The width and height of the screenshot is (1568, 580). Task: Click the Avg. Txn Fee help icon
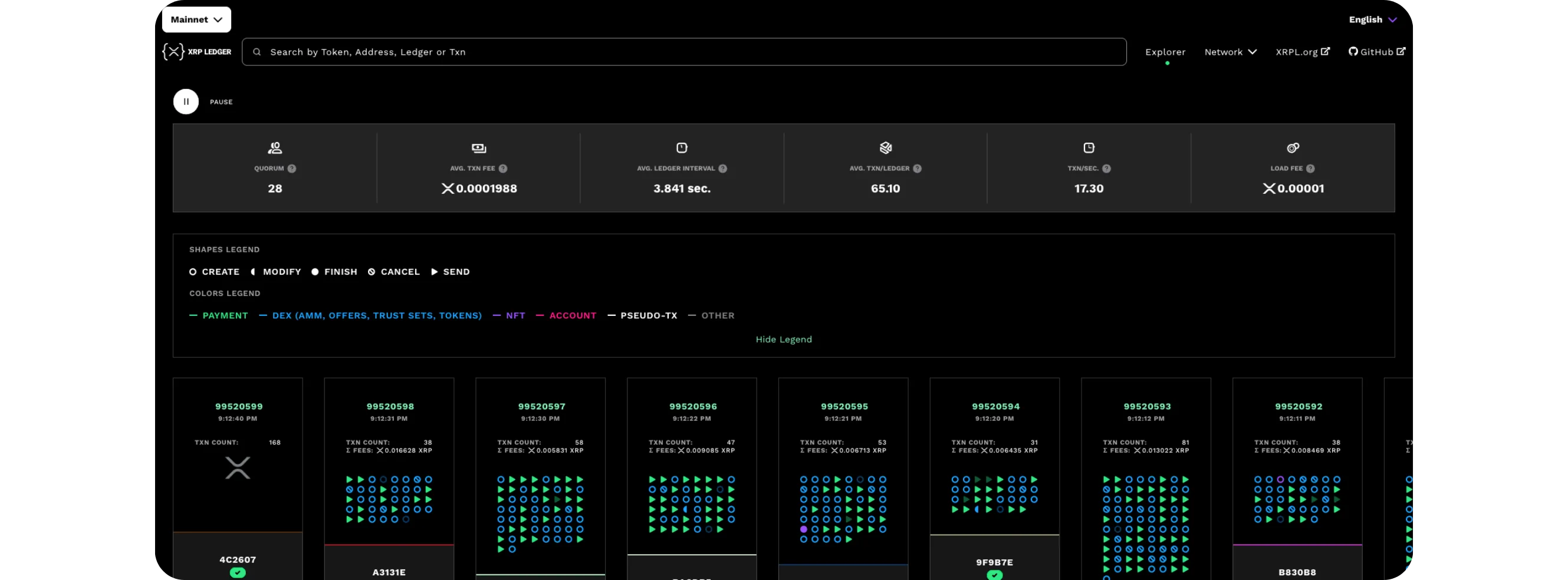[x=503, y=169]
